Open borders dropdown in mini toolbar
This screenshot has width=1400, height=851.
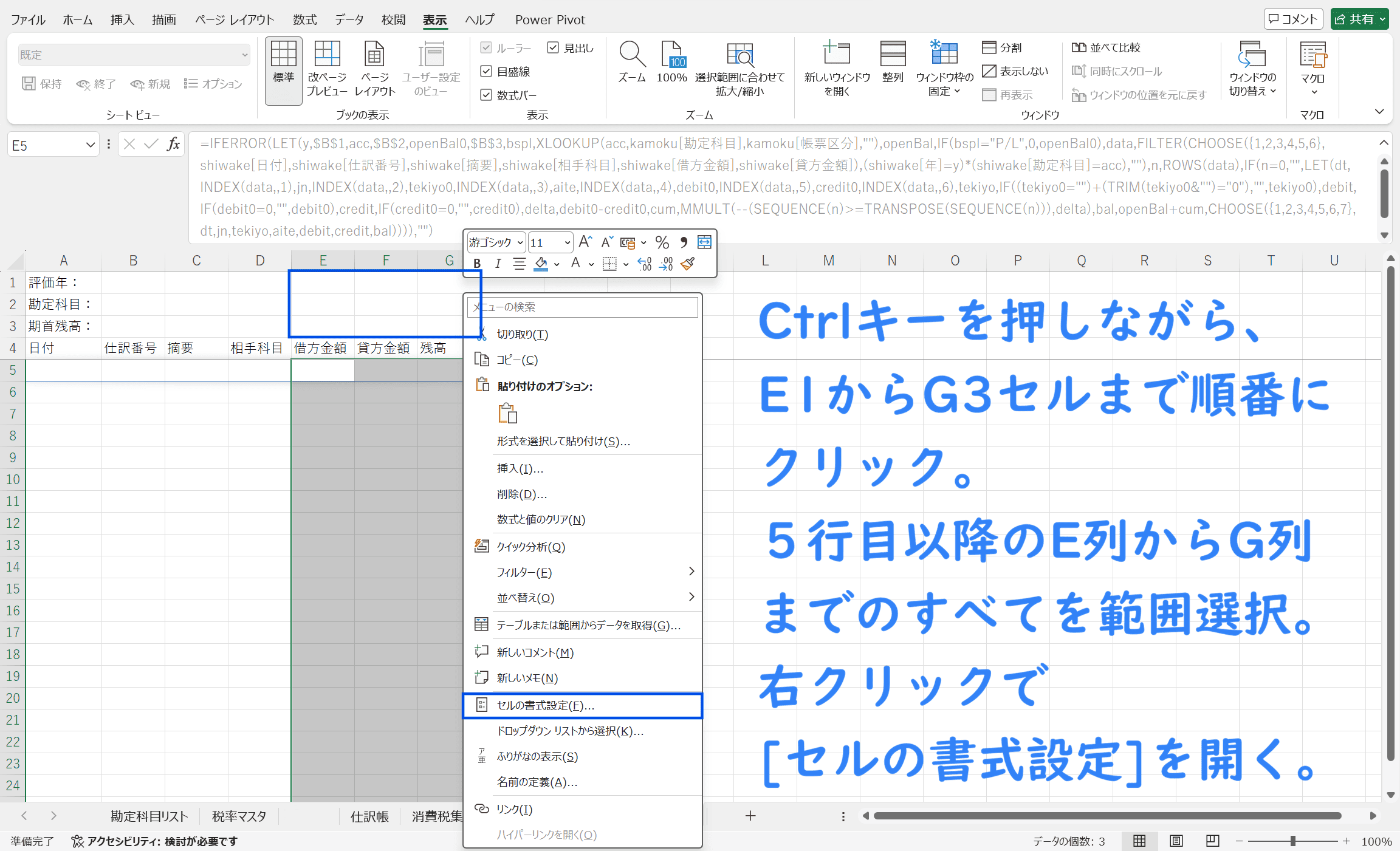[x=626, y=264]
